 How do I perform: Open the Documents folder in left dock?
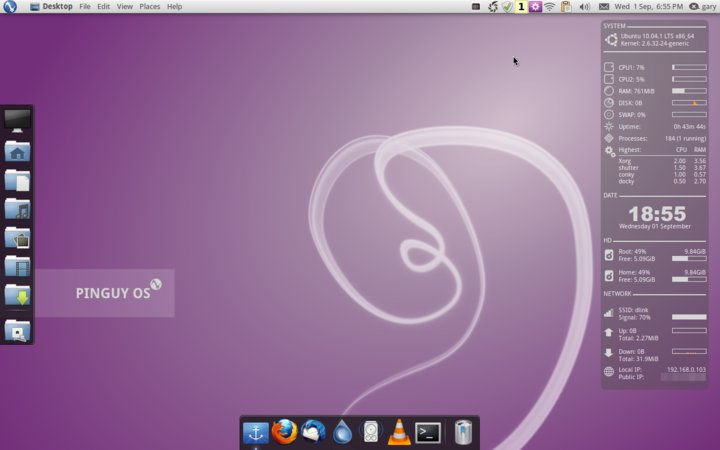[x=17, y=180]
